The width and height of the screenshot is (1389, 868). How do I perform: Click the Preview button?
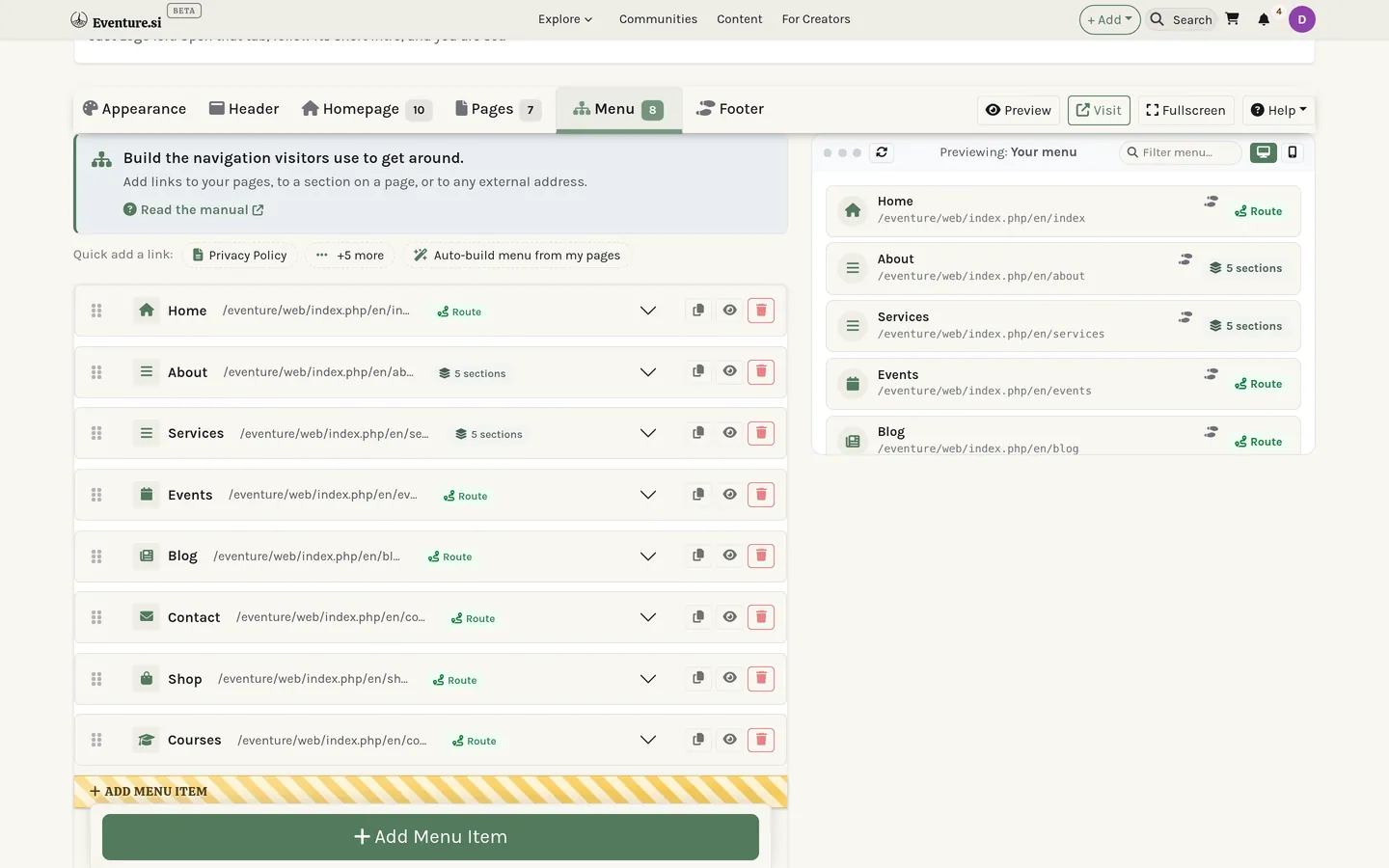click(1018, 110)
